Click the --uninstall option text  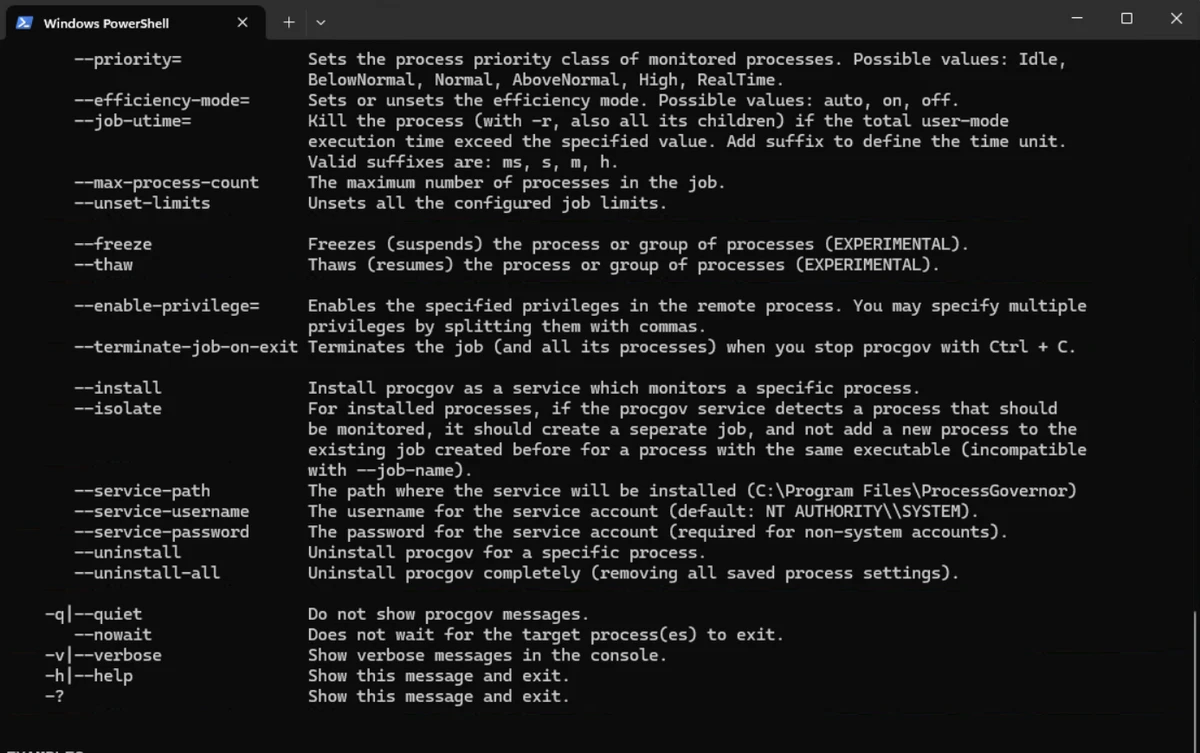tap(128, 552)
